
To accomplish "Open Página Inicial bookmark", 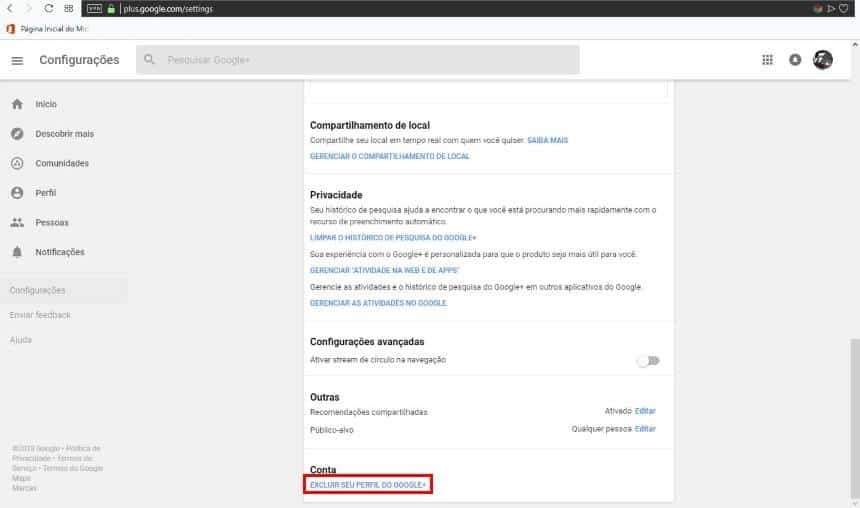I will pyautogui.click(x=54, y=29).
